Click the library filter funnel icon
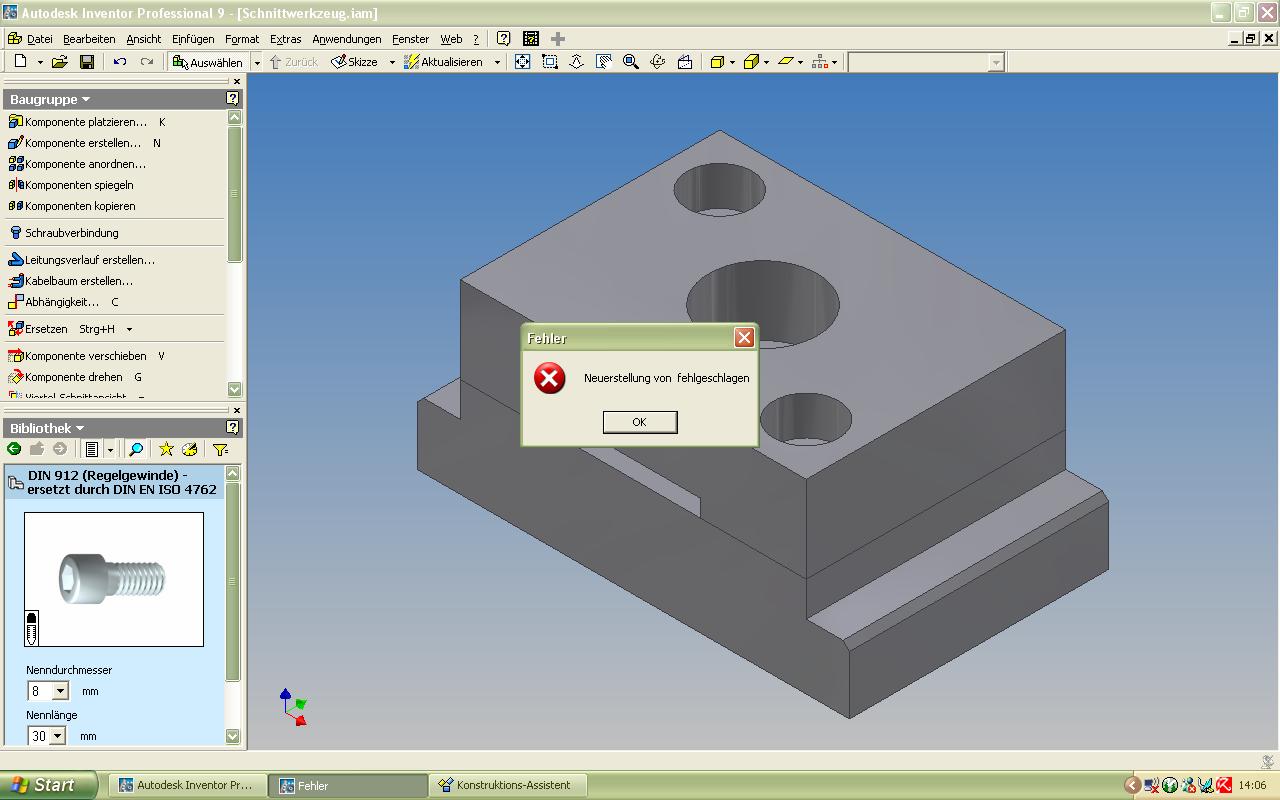Image resolution: width=1280 pixels, height=800 pixels. tap(220, 450)
